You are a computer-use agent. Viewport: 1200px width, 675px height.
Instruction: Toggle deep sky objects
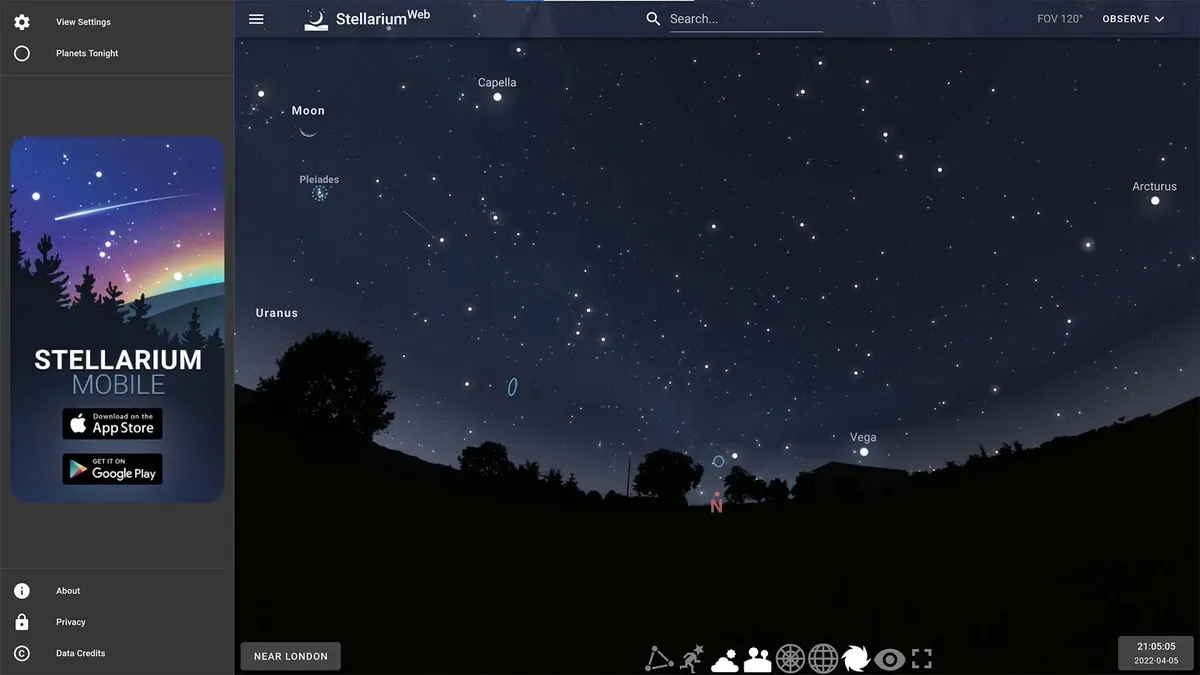coord(856,659)
